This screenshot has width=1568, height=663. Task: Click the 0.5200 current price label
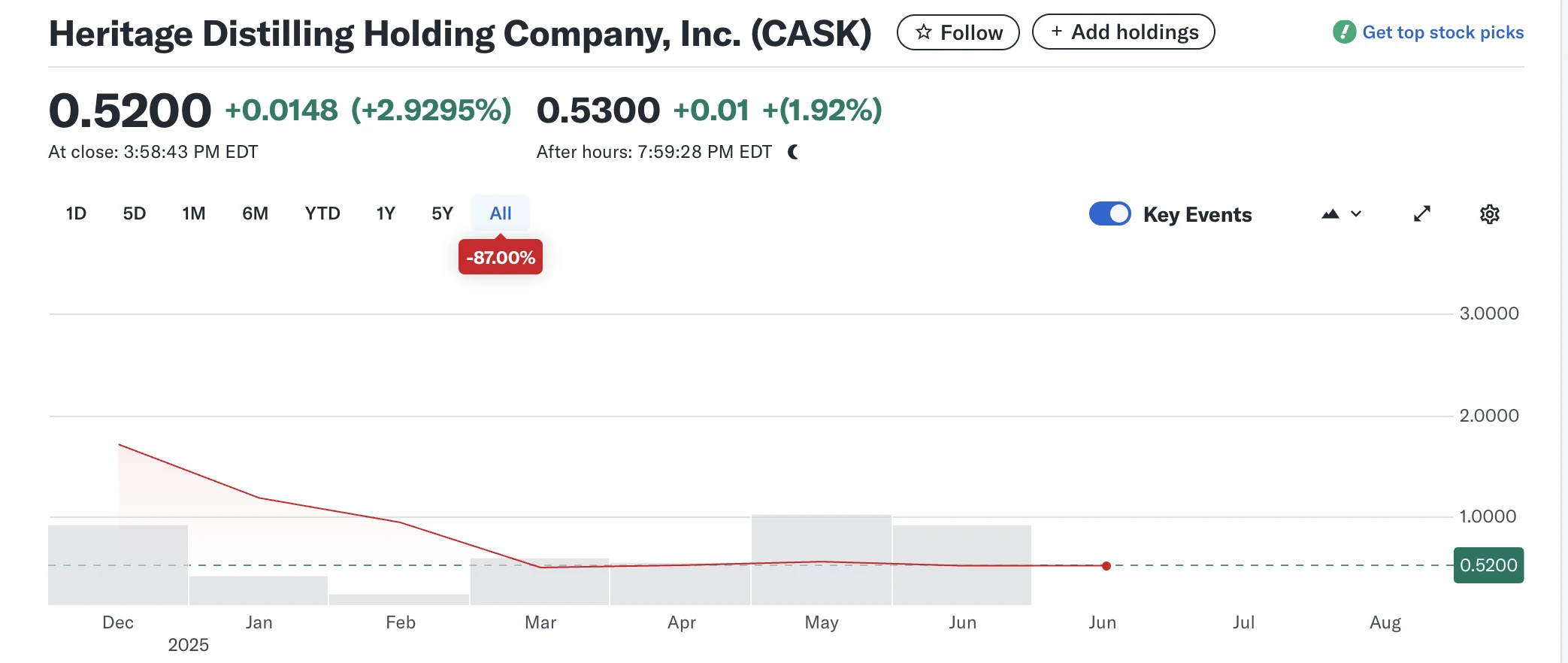pos(1488,565)
